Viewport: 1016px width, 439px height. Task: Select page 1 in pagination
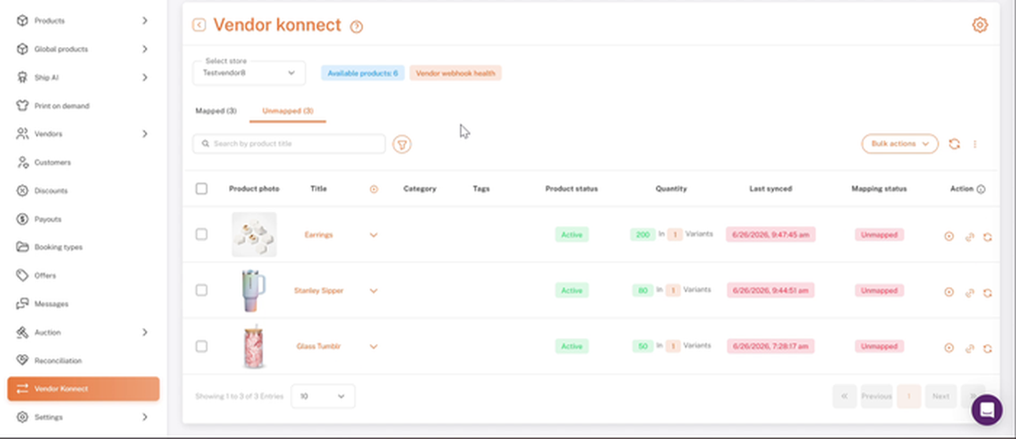(908, 396)
